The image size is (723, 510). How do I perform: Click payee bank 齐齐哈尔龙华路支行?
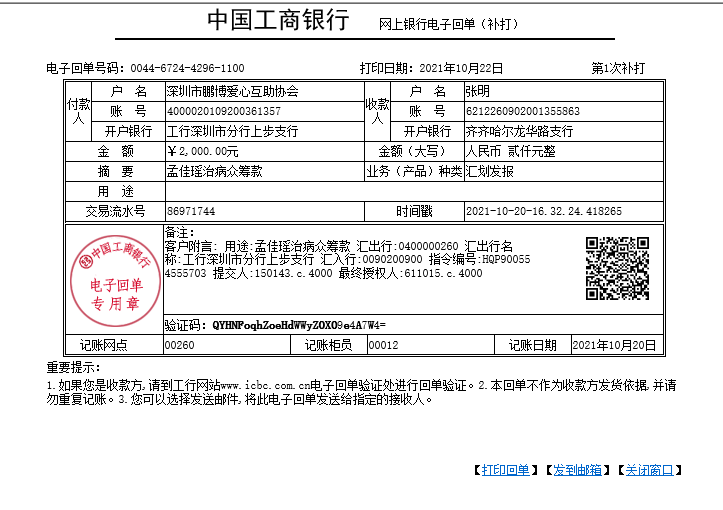(x=519, y=131)
